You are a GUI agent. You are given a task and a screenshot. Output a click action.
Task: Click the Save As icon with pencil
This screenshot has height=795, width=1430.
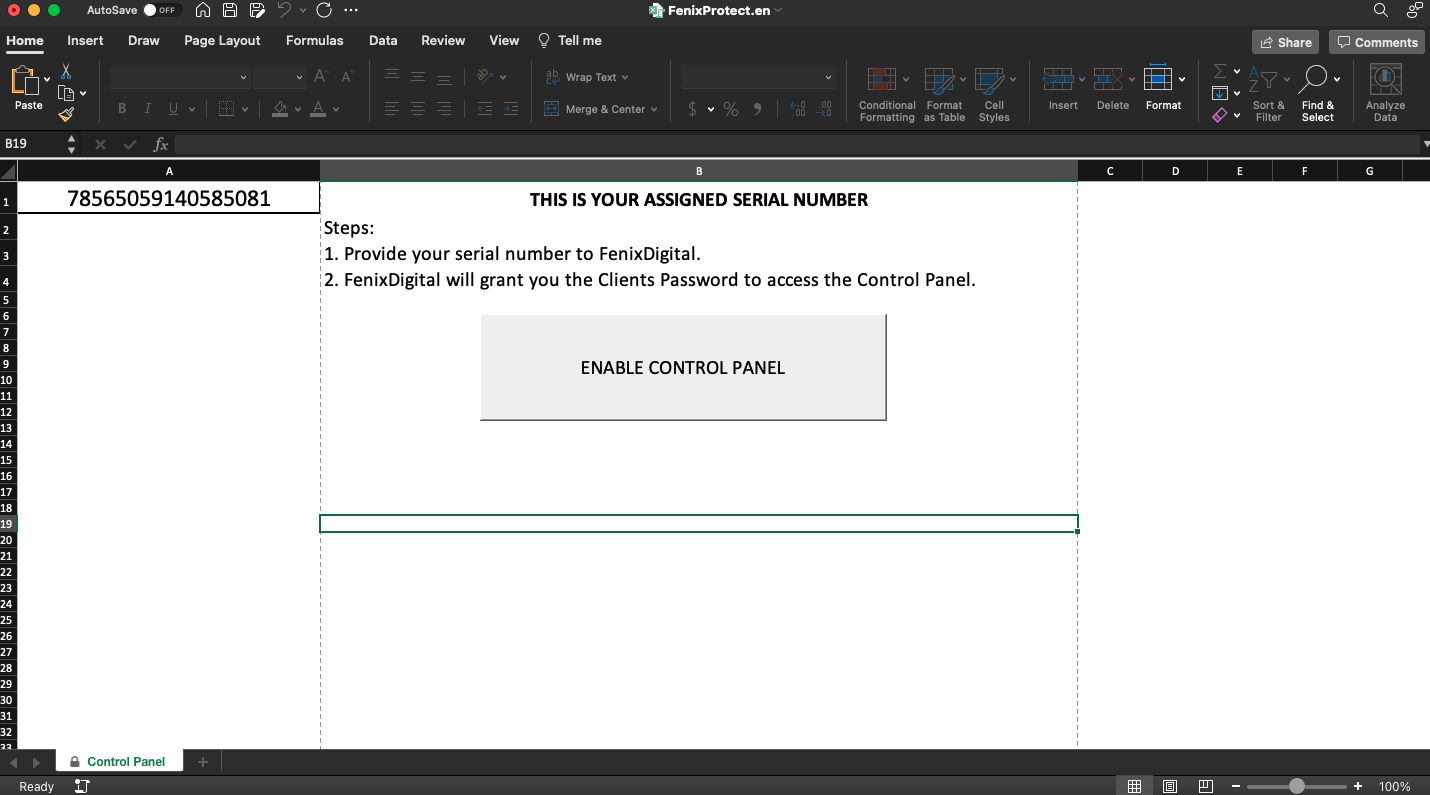(257, 10)
